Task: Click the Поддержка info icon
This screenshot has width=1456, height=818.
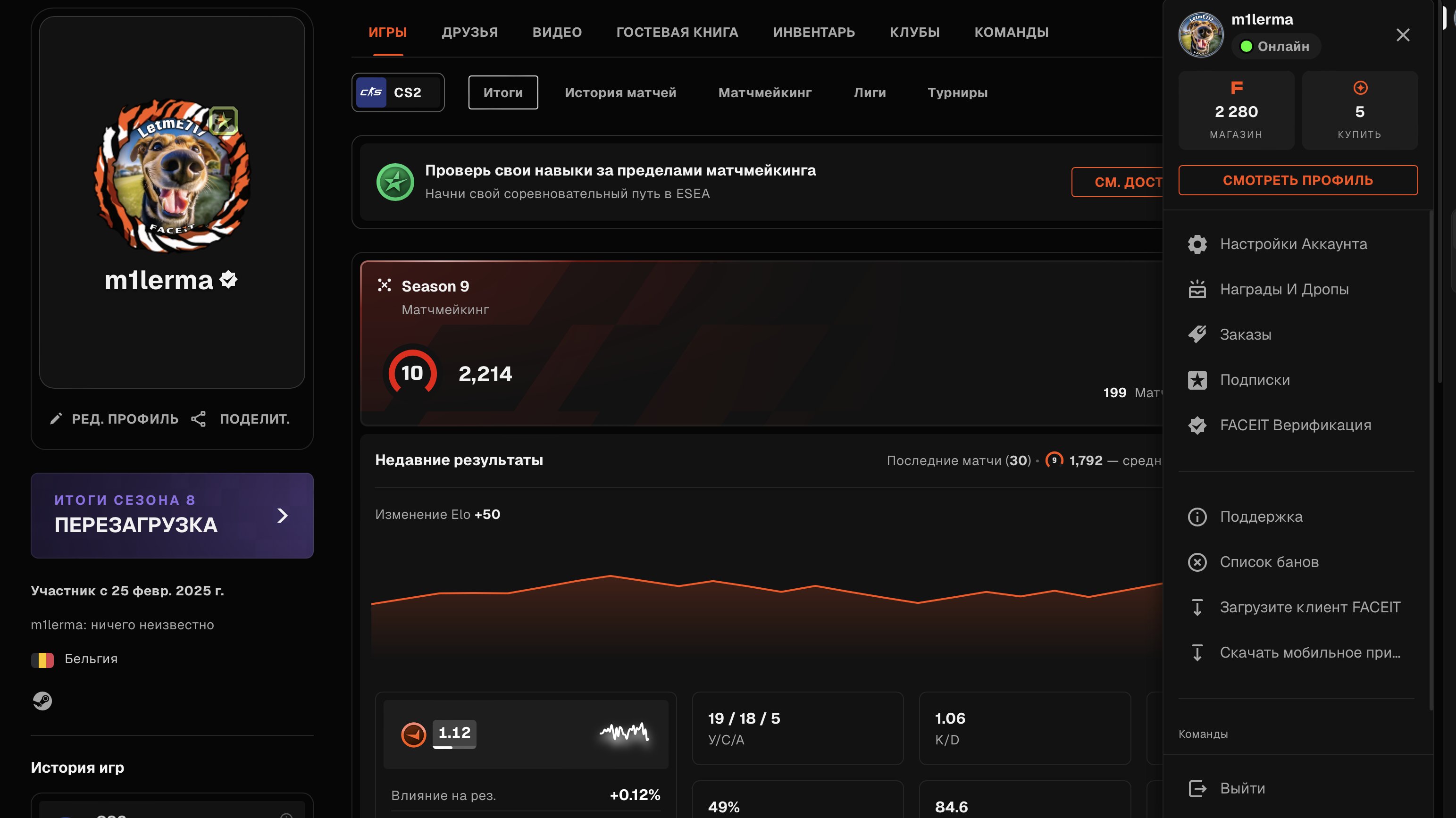Action: [1197, 517]
